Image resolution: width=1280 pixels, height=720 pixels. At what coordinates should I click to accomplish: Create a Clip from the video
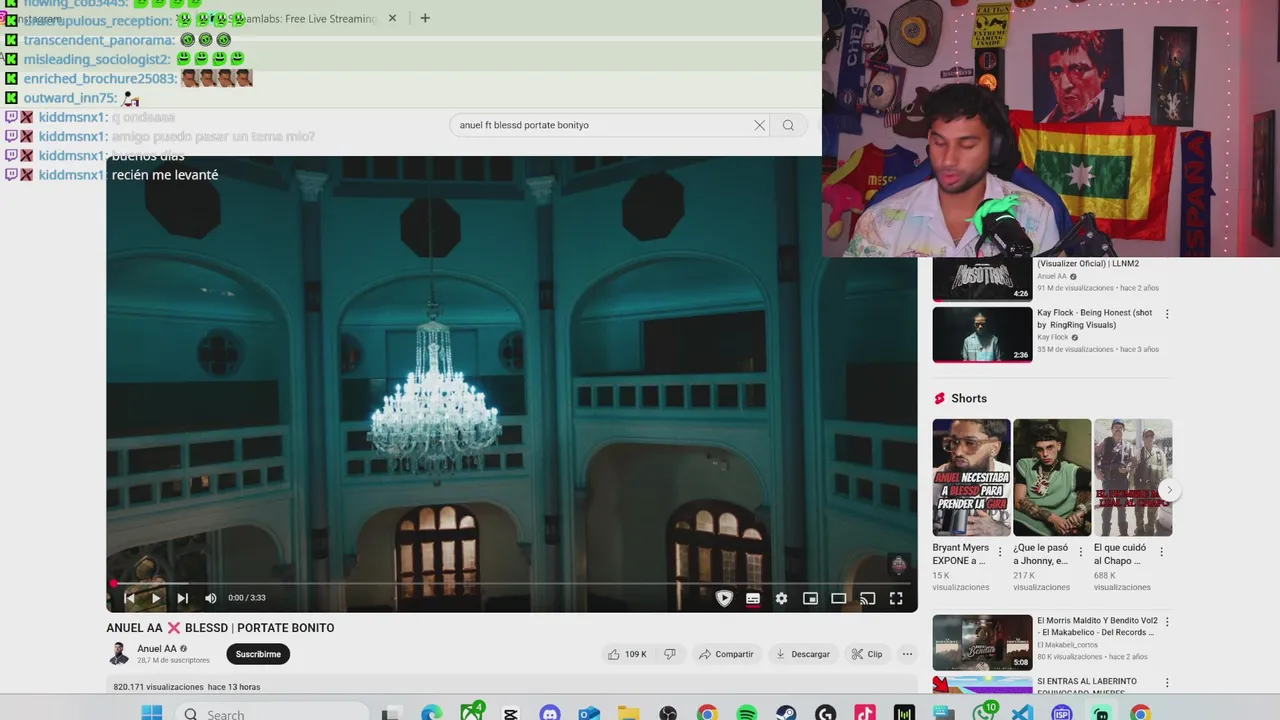pos(867,654)
